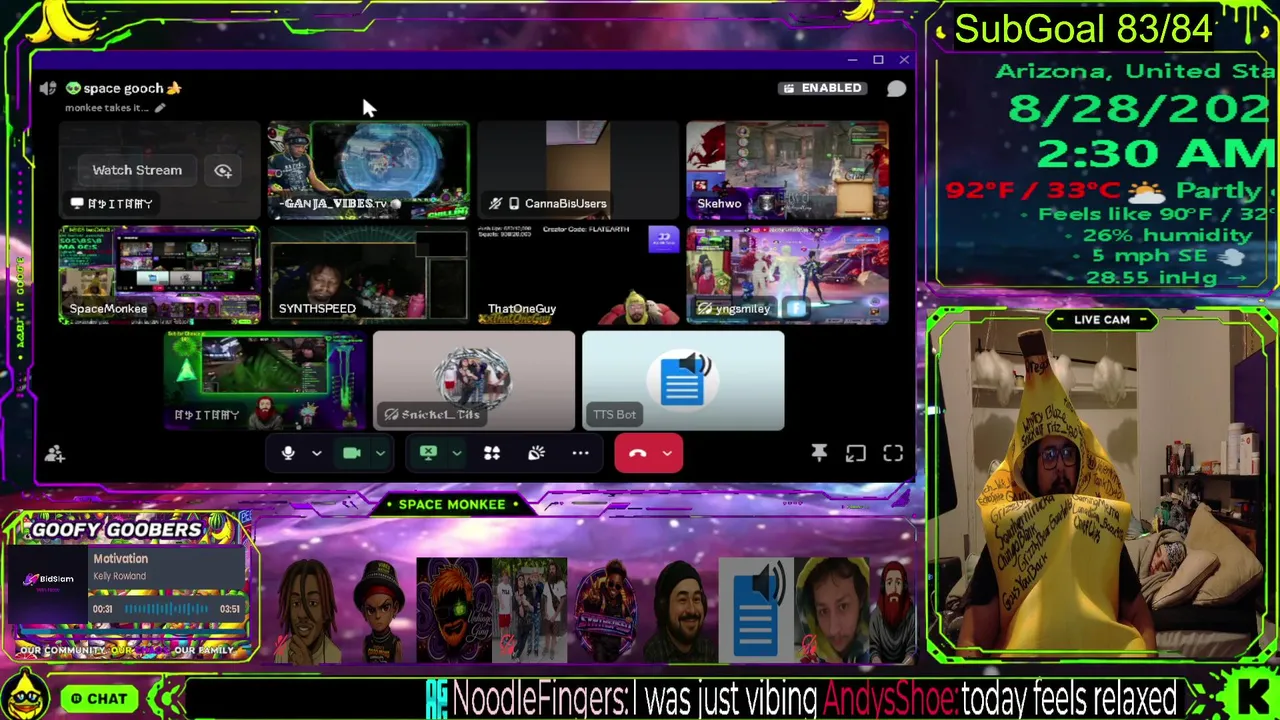
Task: Open the microphone options arrow
Action: (316, 453)
